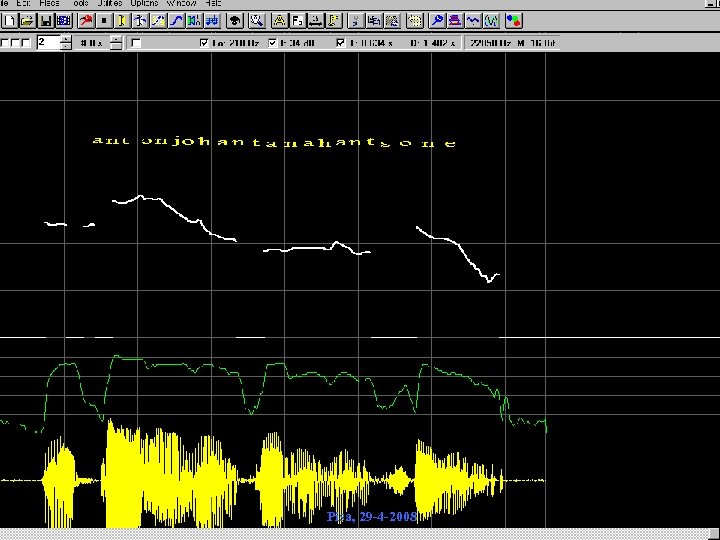This screenshot has height=540, width=720.
Task: Untick the Fo frequency Hz checkbox
Action: tap(204, 43)
